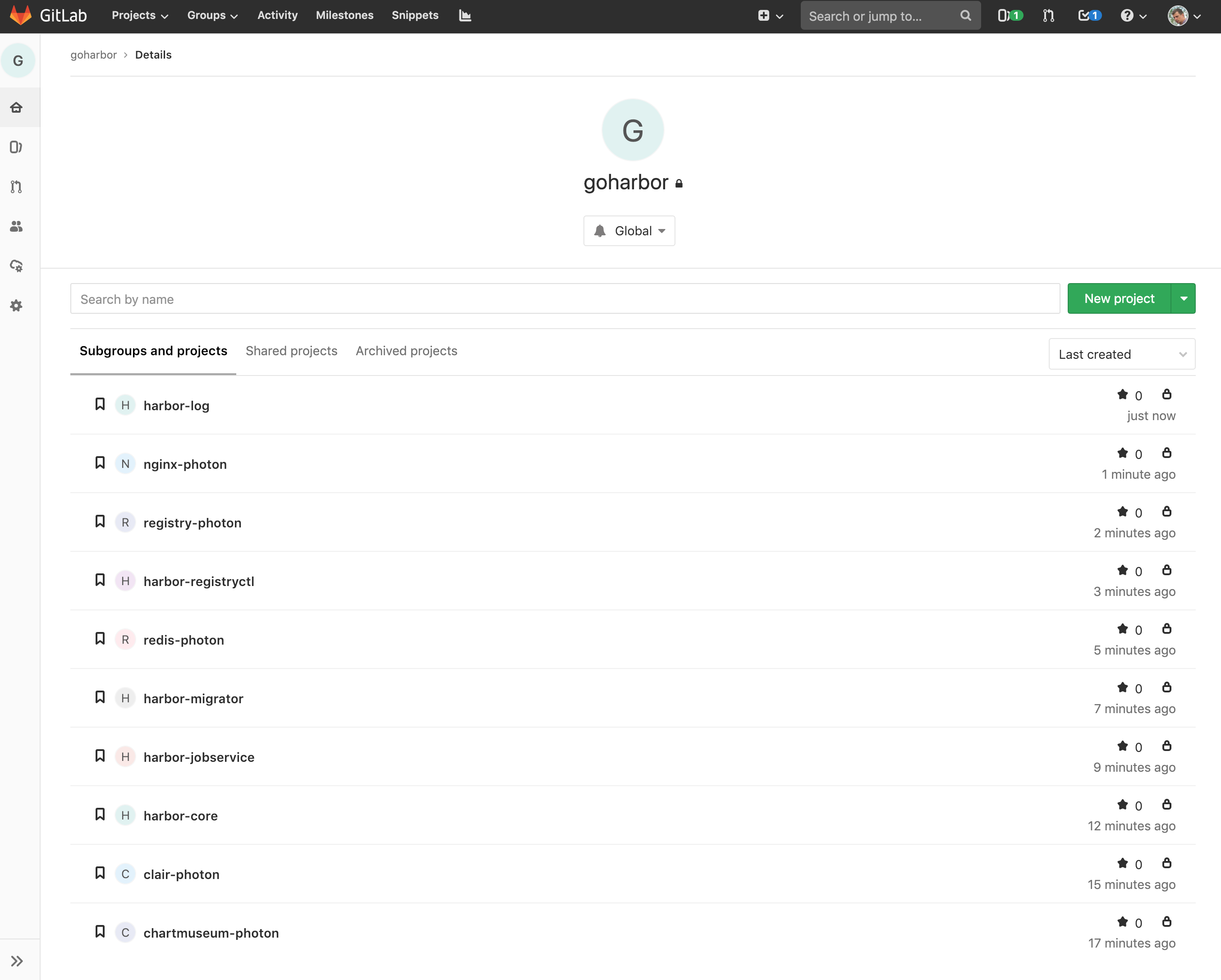
Task: Click the goharbor breadcrumb link
Action: click(x=93, y=55)
